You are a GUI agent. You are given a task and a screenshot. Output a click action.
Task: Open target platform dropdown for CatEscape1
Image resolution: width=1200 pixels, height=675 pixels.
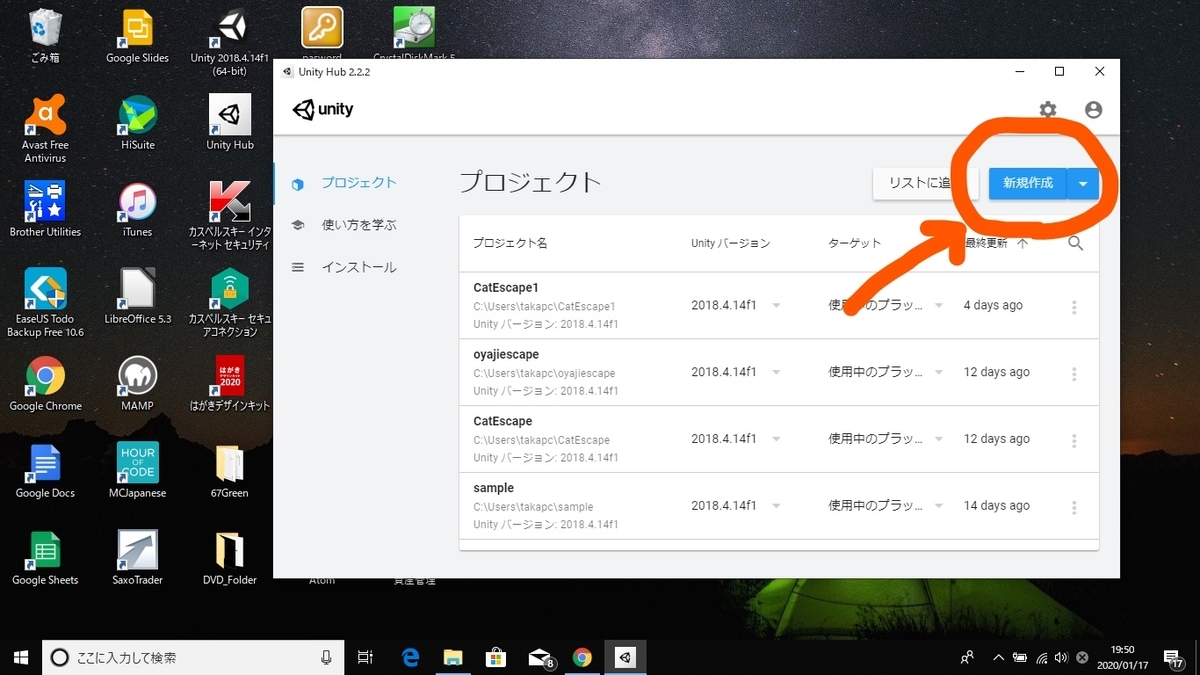pyautogui.click(x=939, y=305)
